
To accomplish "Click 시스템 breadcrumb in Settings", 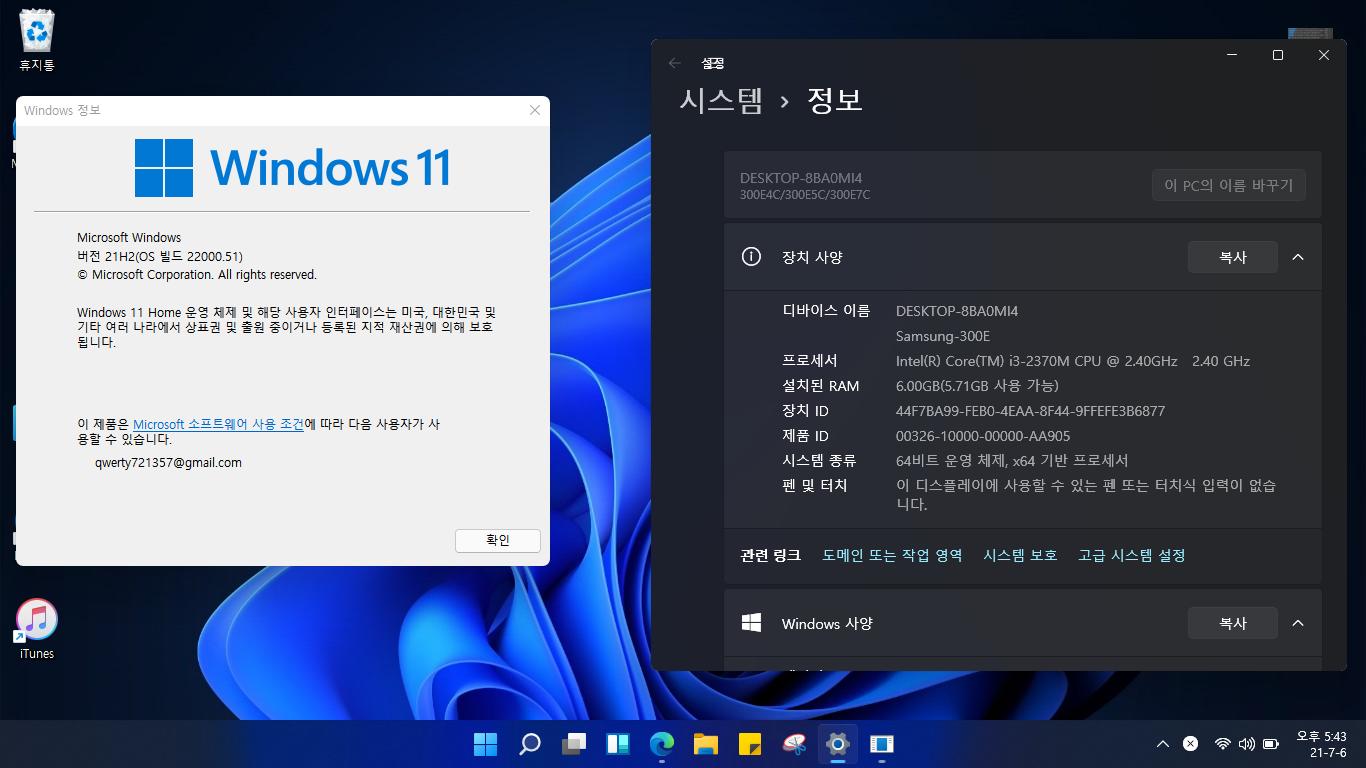I will tap(721, 100).
